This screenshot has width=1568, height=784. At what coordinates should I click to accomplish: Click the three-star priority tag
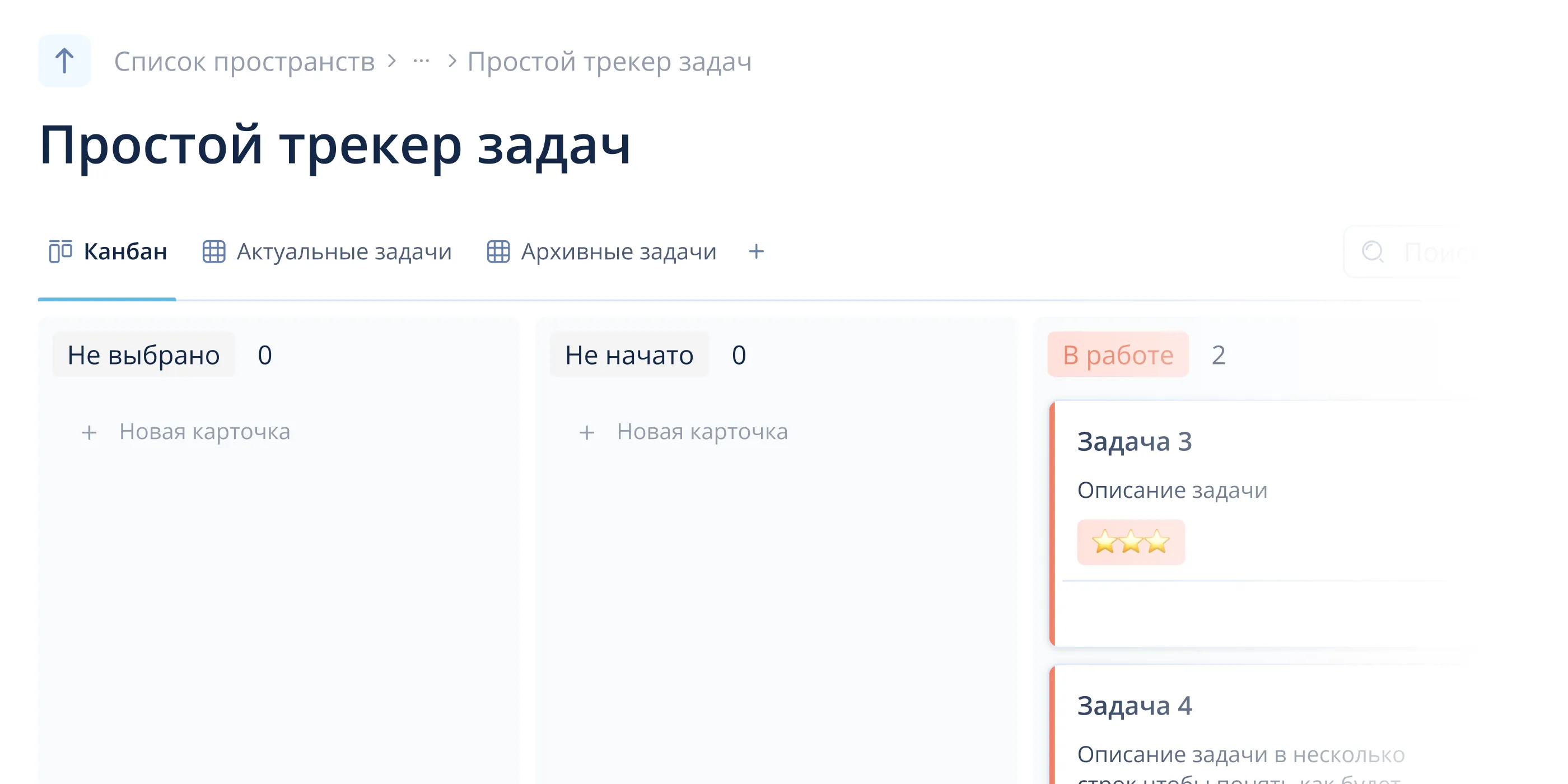coord(1131,542)
